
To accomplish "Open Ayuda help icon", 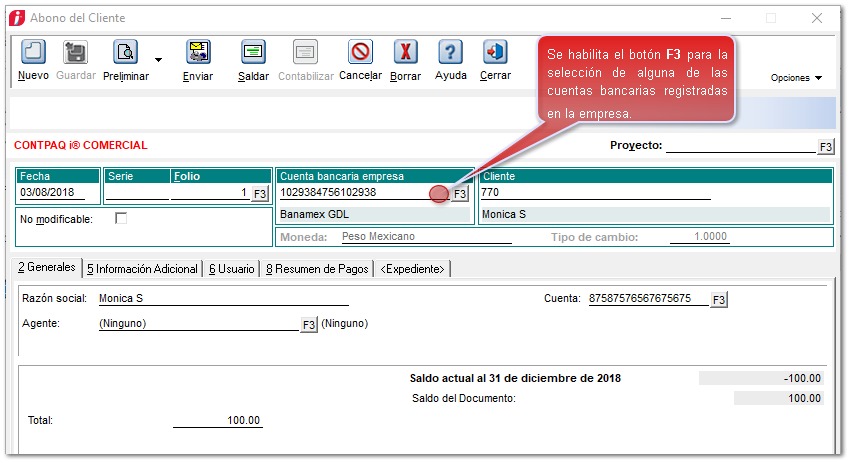I will coord(451,53).
